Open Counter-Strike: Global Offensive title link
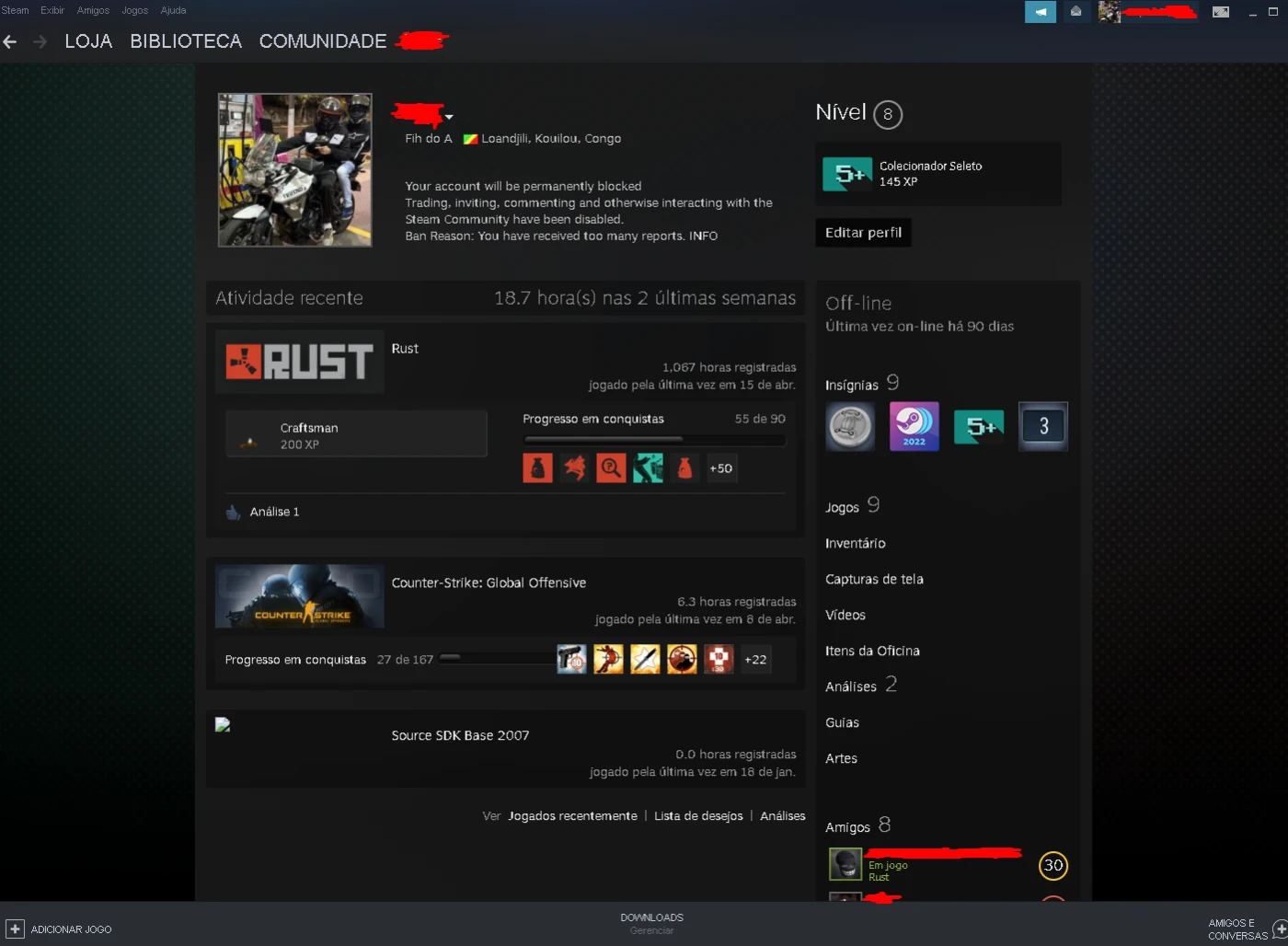 click(489, 583)
